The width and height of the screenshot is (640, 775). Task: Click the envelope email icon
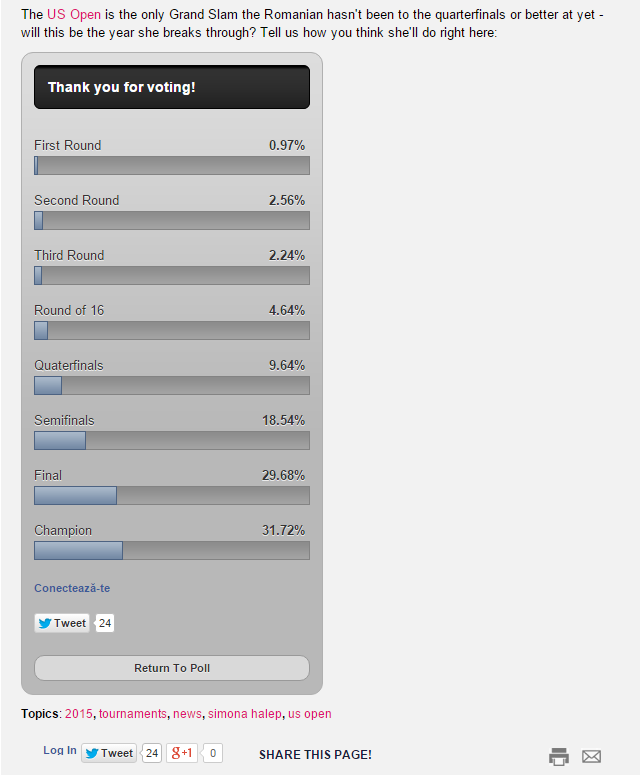click(591, 756)
